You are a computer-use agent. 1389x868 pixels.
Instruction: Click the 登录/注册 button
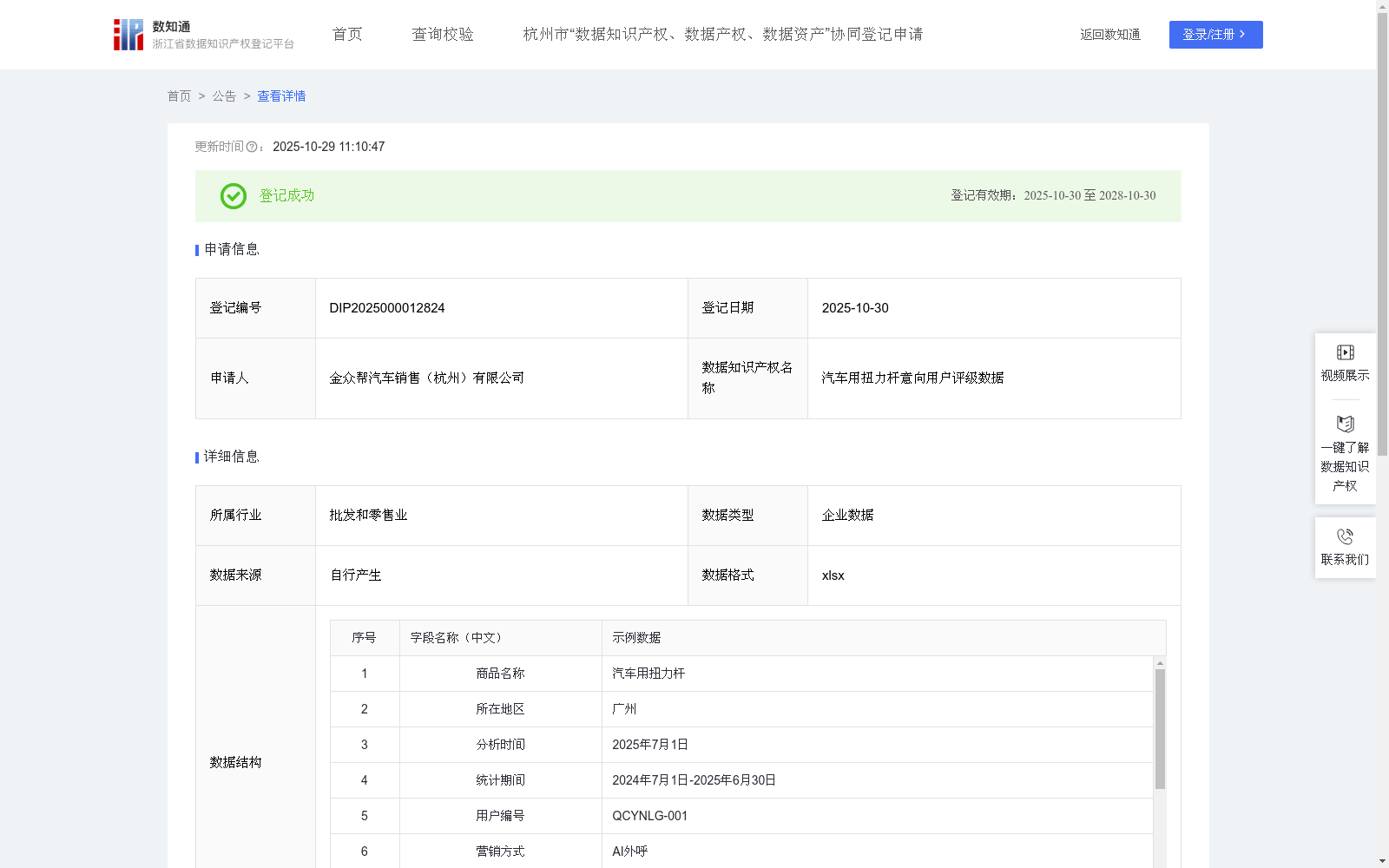pyautogui.click(x=1215, y=35)
